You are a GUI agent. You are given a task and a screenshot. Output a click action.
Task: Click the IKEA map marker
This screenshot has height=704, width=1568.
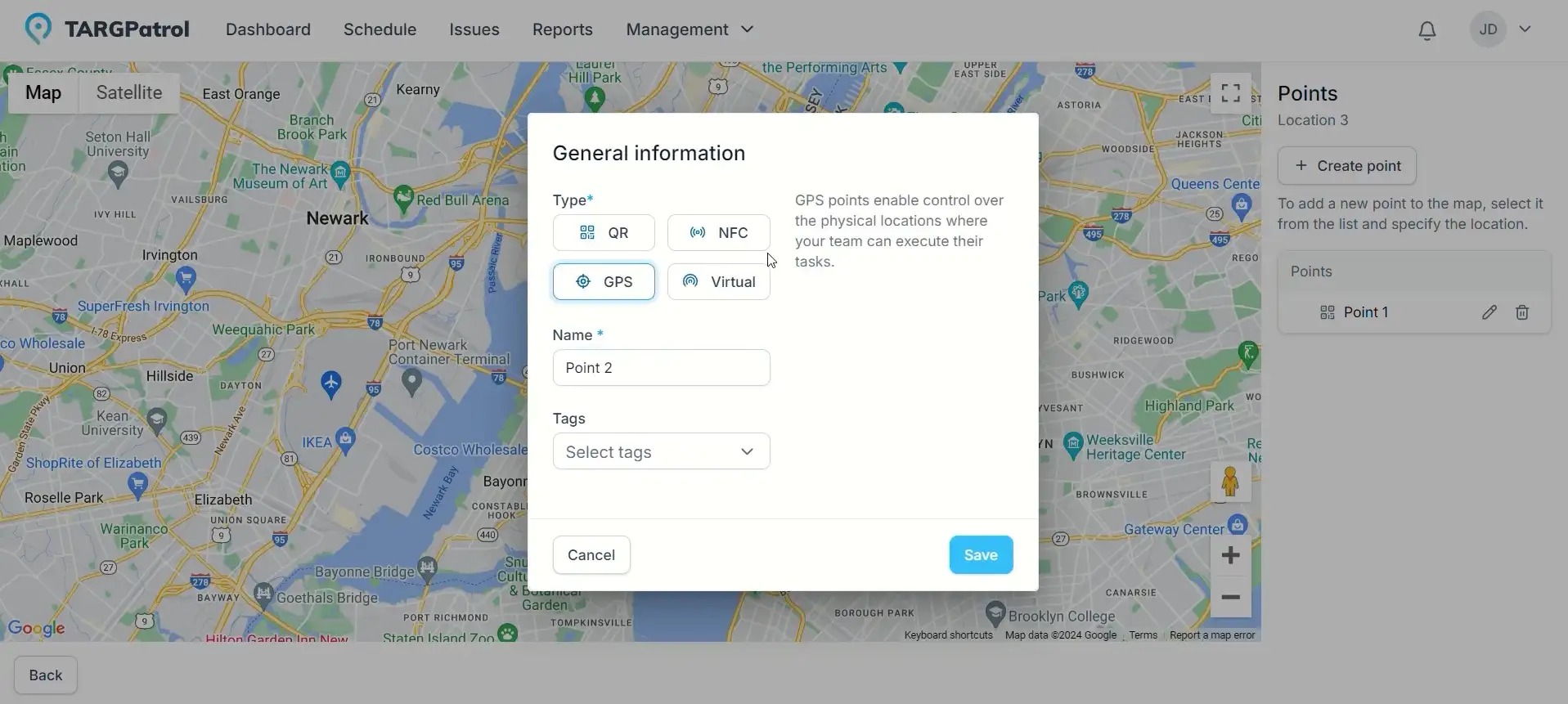coord(345,439)
